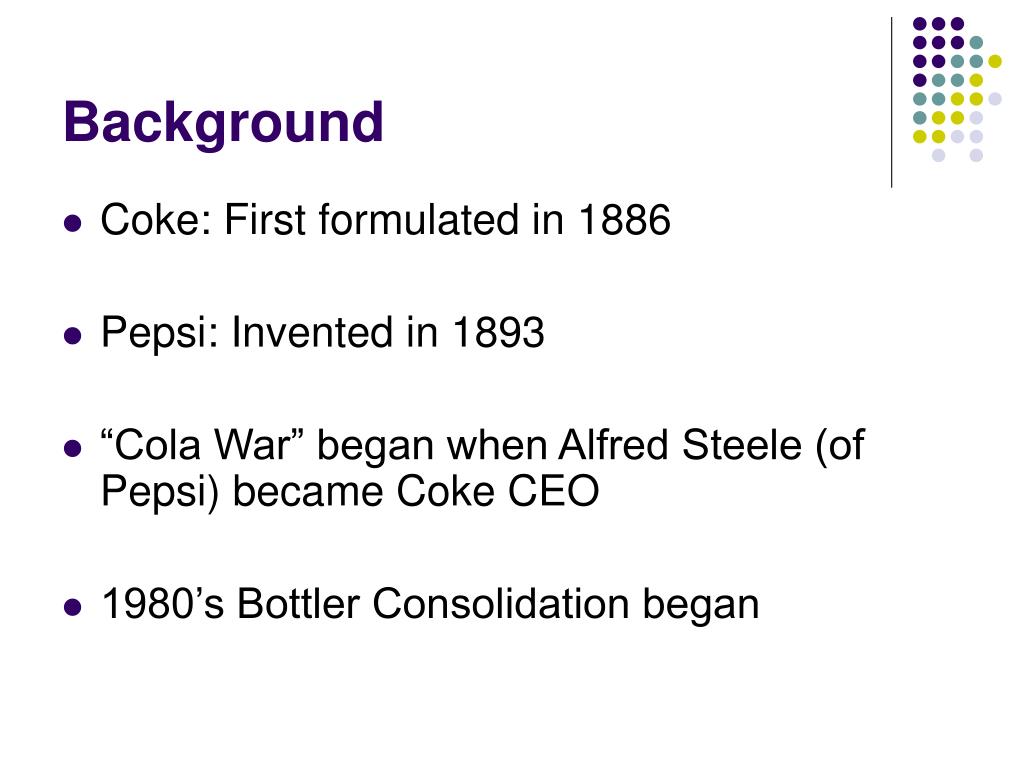Click the bullet dot beside Pepsi line
Viewport: 1024px width, 768px height.
tap(72, 336)
